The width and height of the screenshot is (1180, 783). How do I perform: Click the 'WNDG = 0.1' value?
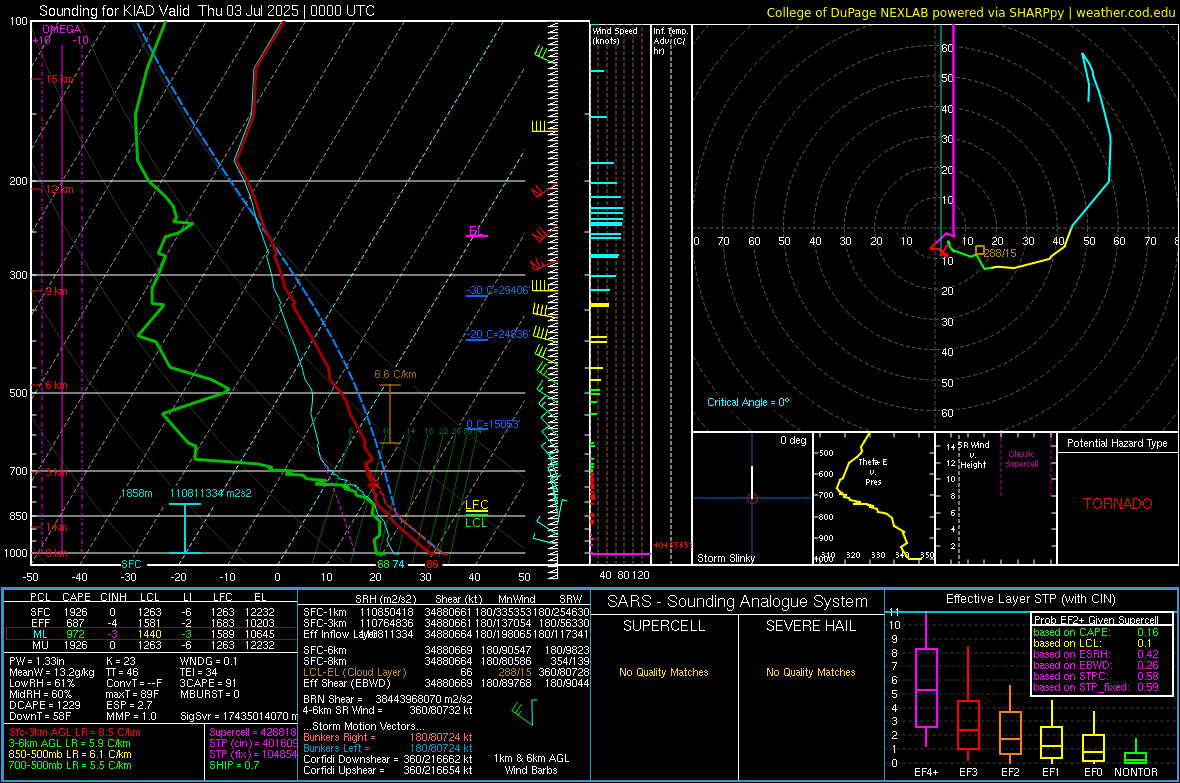click(208, 661)
